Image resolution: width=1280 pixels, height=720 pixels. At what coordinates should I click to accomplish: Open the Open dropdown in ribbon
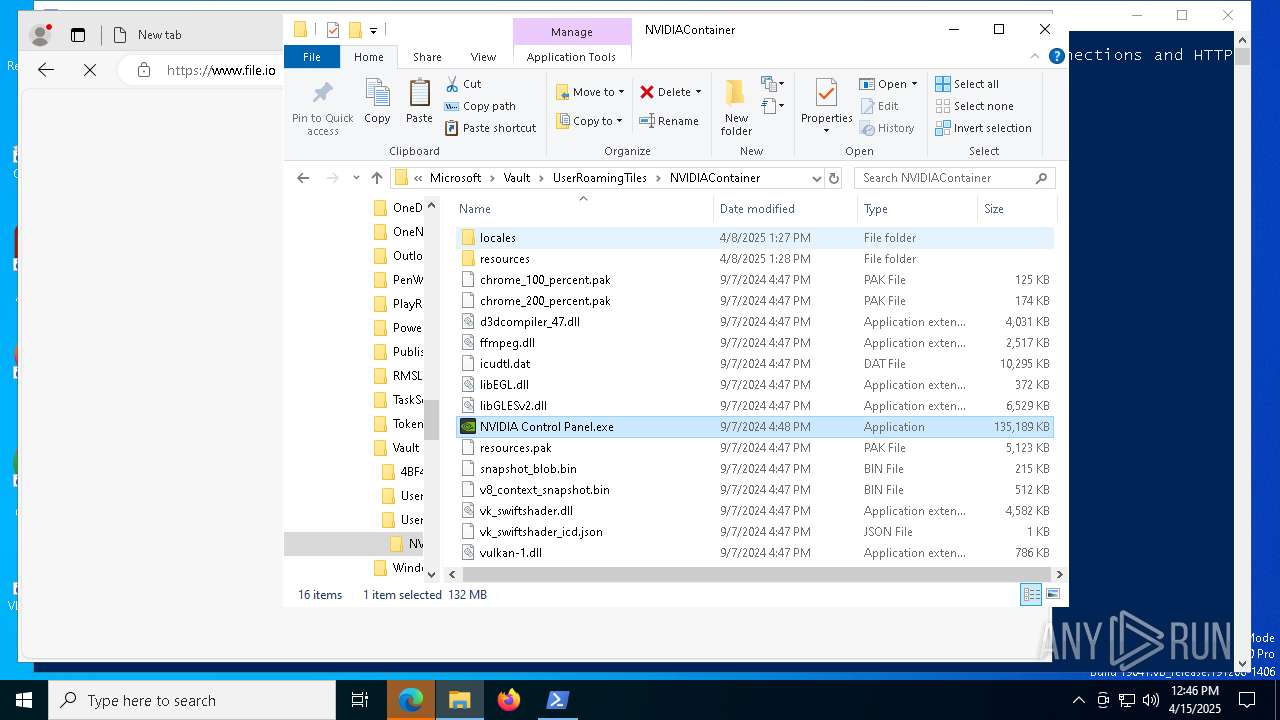click(x=888, y=84)
